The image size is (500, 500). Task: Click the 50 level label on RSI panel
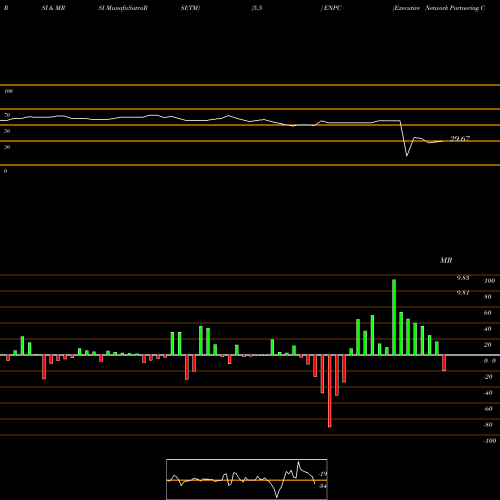7,131
